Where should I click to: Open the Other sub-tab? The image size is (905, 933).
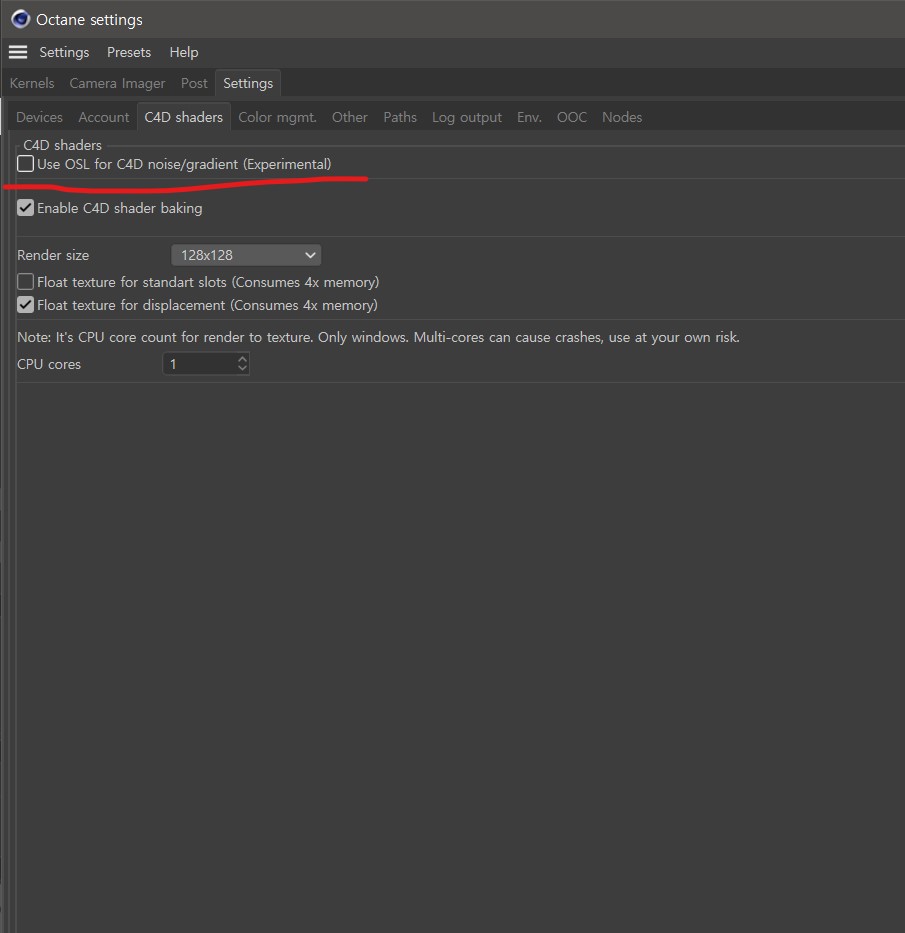click(350, 117)
